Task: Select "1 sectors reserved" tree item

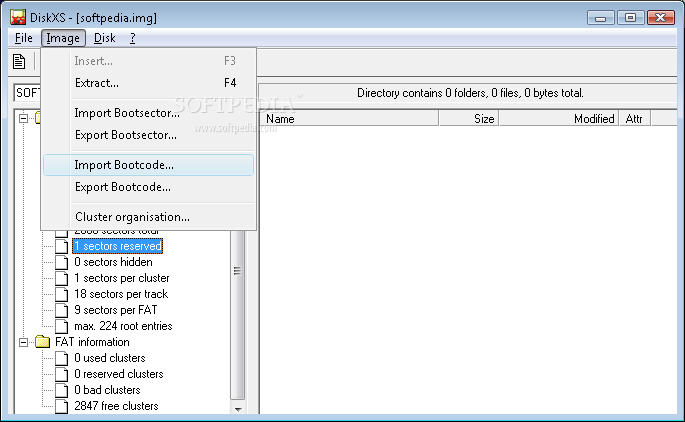Action: [118, 246]
